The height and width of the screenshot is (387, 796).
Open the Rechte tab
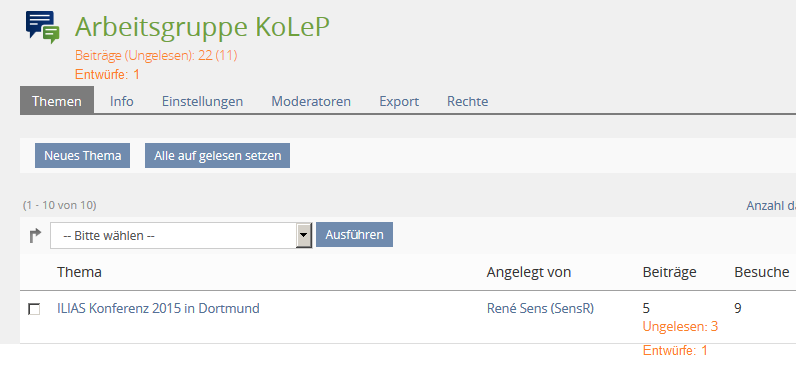pos(468,101)
